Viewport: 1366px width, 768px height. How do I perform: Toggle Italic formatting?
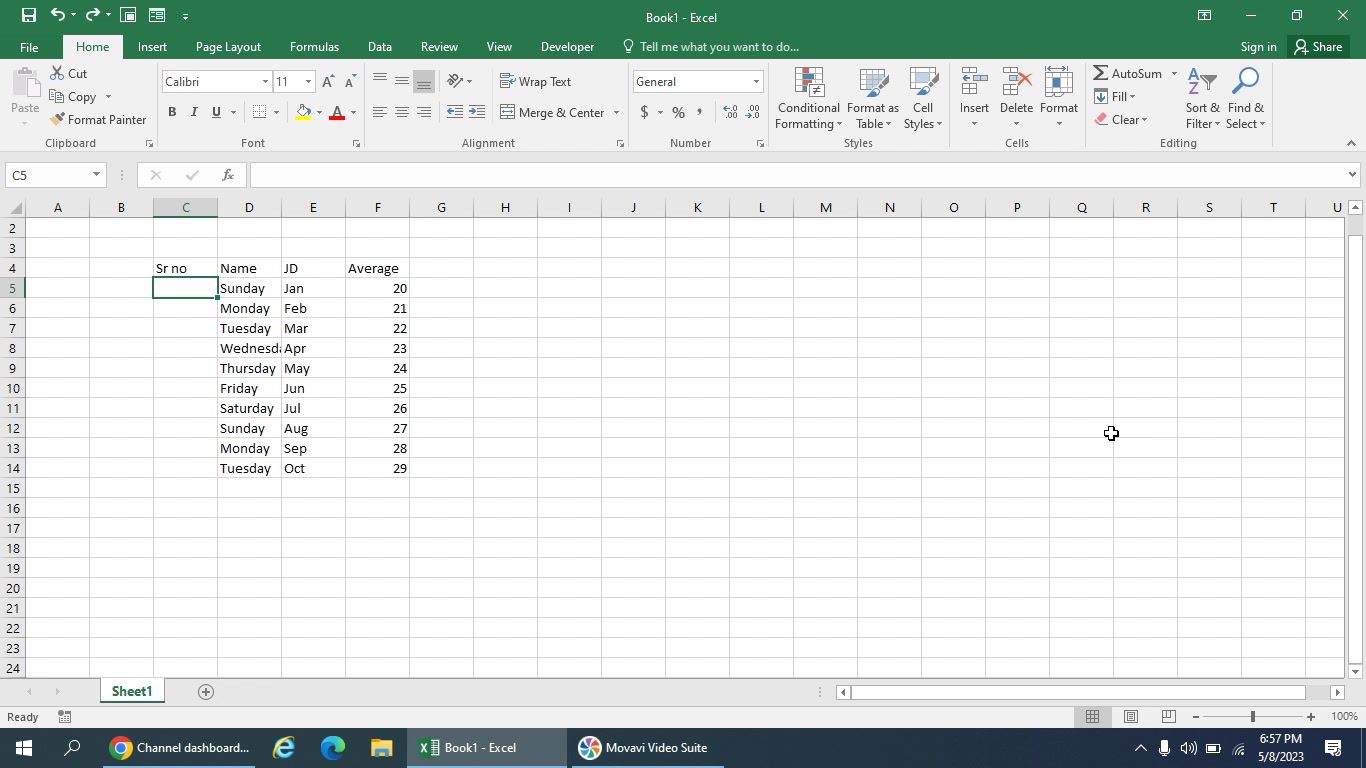[x=194, y=112]
